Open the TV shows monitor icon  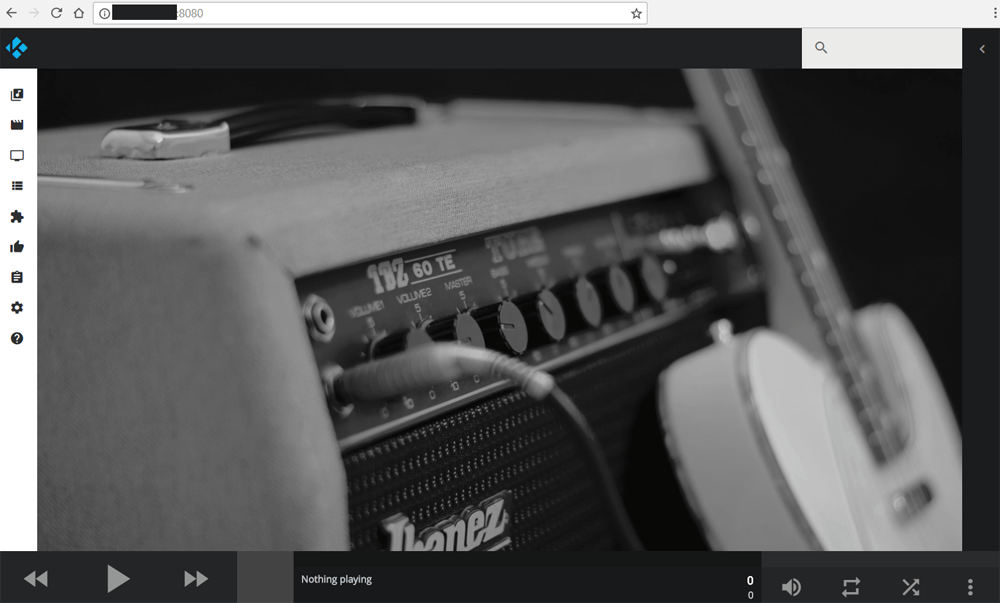17,156
